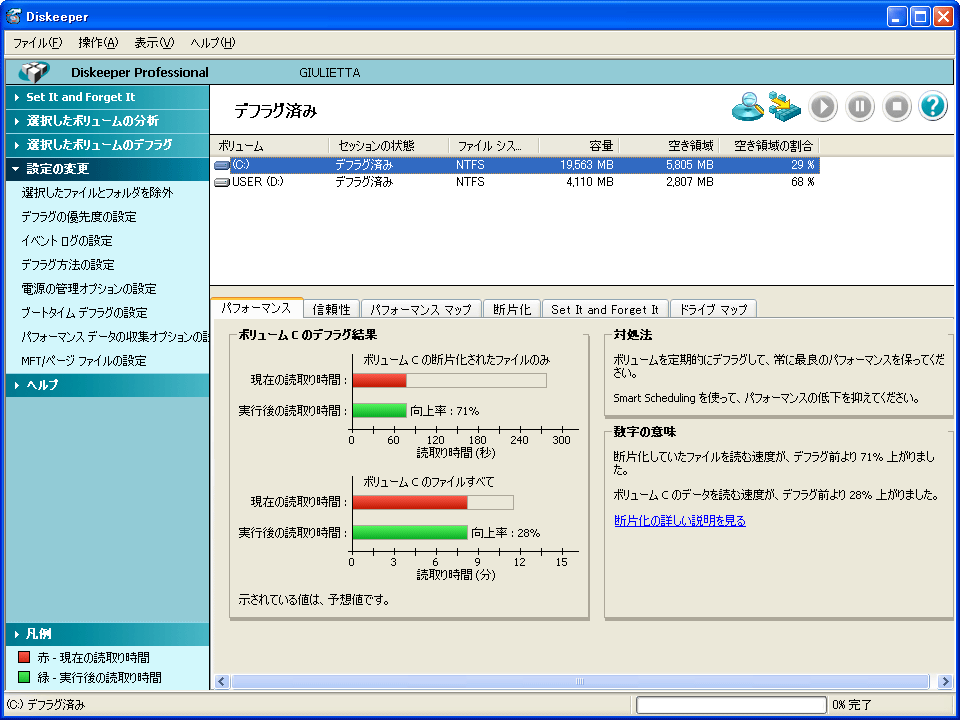The width and height of the screenshot is (960, 720).
Task: Click the 68 % free space ratio cell
Action: [802, 182]
